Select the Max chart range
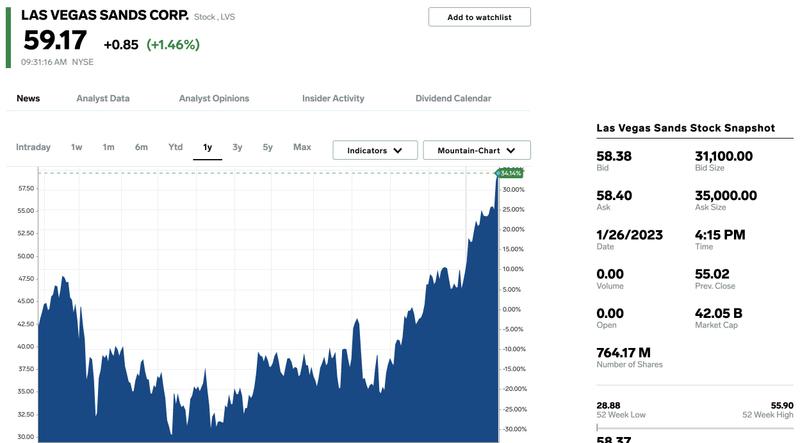 (302, 147)
